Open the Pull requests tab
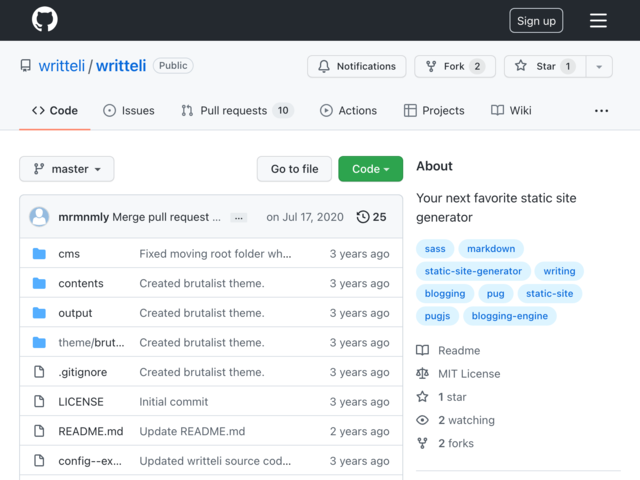 click(237, 111)
